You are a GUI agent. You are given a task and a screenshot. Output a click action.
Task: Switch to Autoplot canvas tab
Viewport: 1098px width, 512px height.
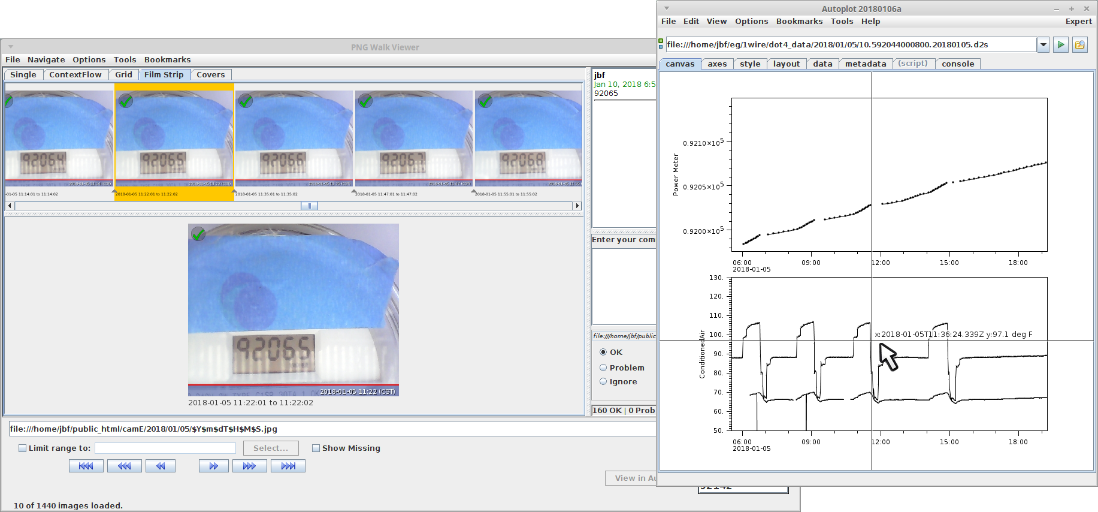pyautogui.click(x=679, y=64)
